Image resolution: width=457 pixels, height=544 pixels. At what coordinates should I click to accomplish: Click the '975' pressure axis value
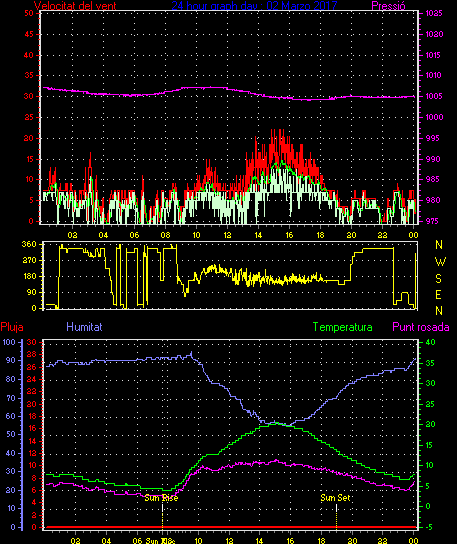pyautogui.click(x=433, y=221)
